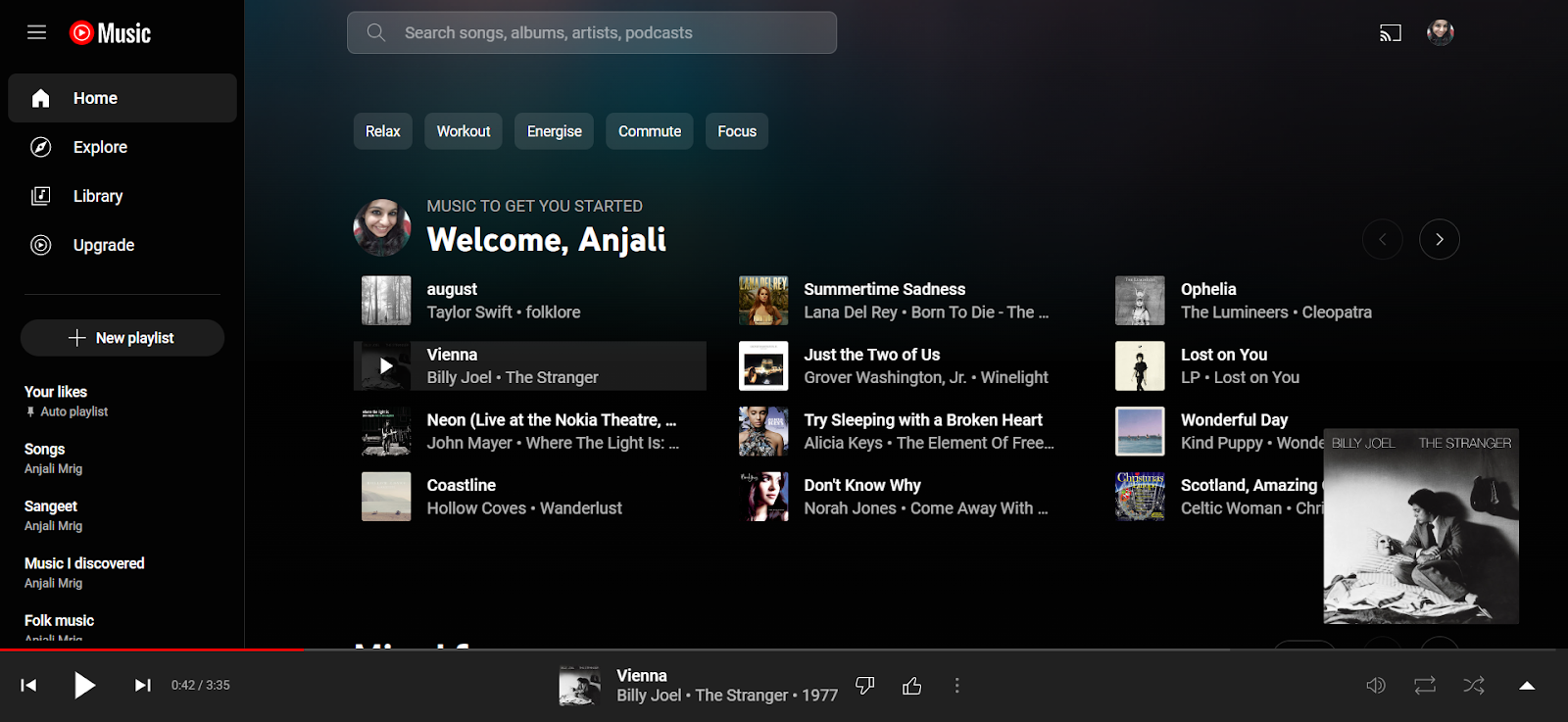
Task: Open the Folk music playlist
Action: pos(122,626)
